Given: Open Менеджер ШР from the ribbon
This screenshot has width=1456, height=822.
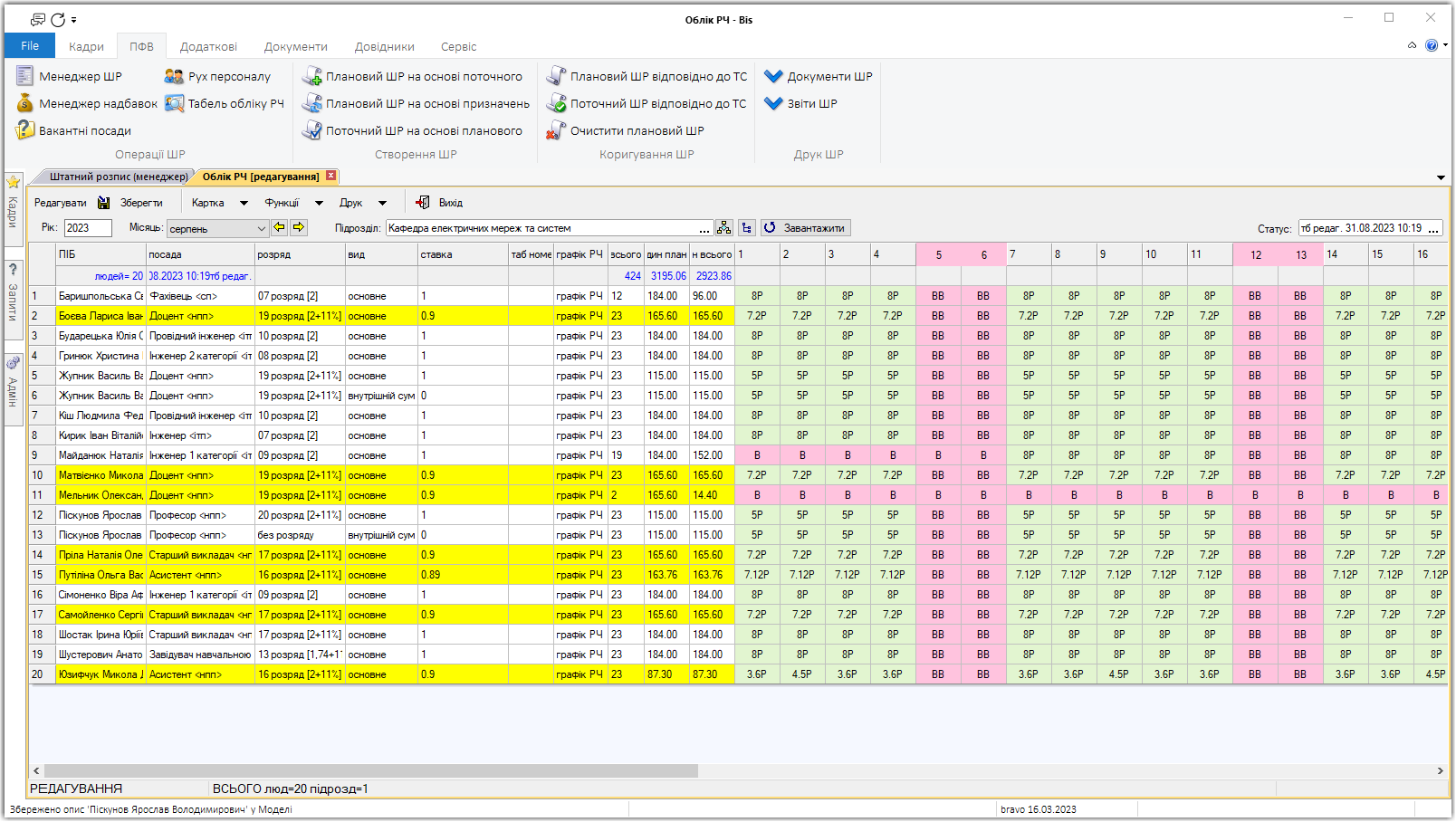Looking at the screenshot, I should 70,77.
